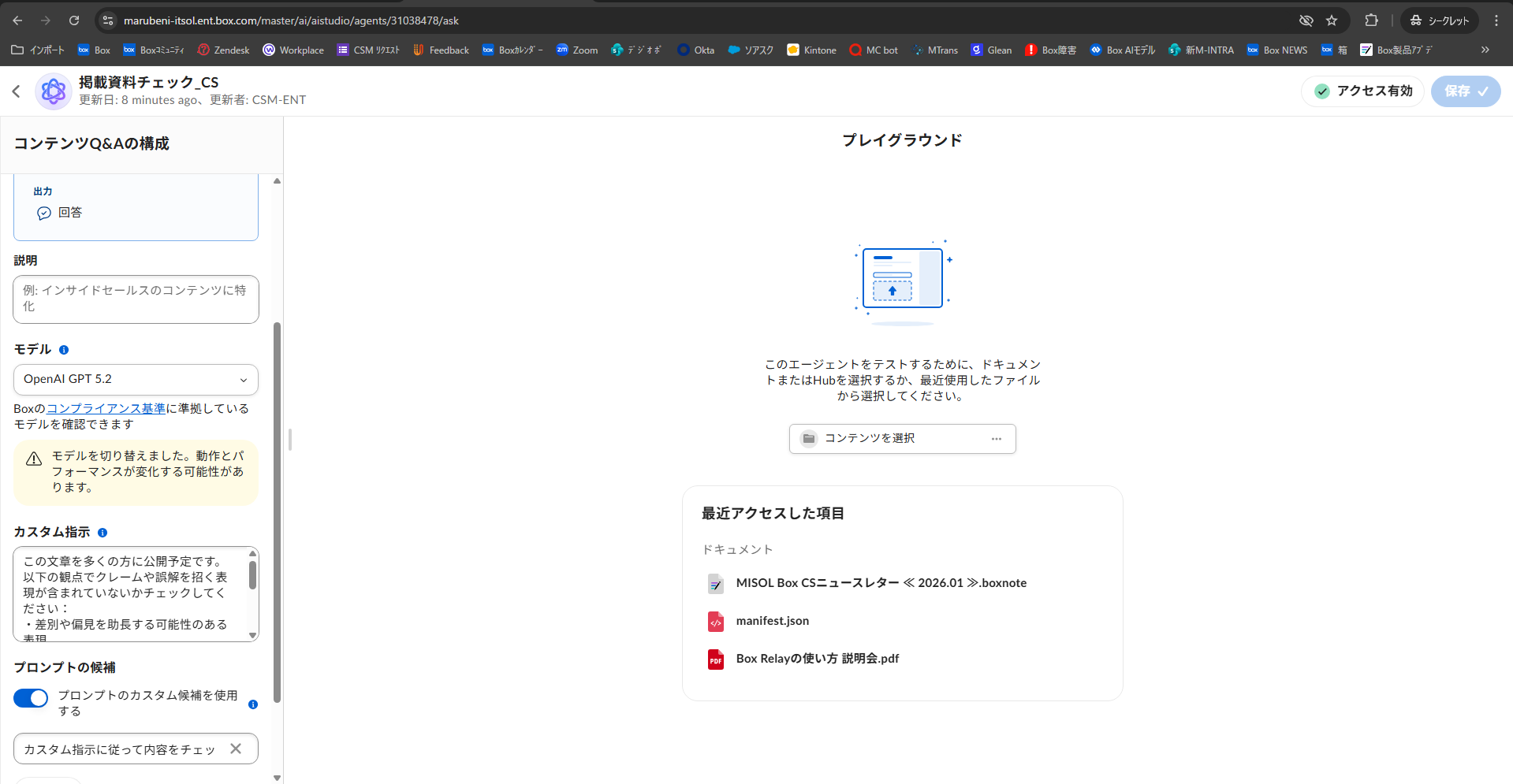Open the three-dot options in コンテンツを選択

[997, 439]
